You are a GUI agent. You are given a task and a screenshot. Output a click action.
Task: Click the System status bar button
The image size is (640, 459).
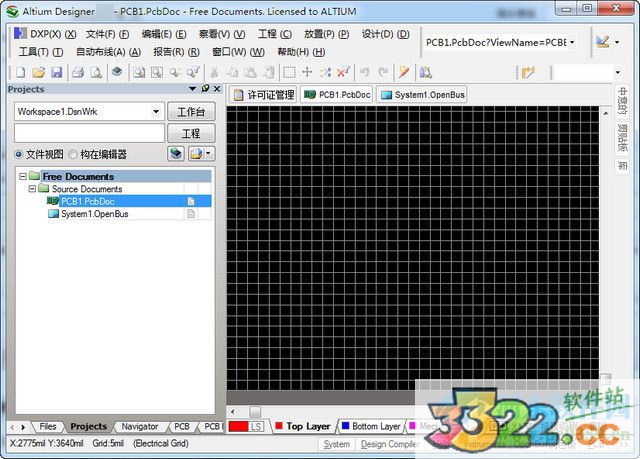click(336, 444)
